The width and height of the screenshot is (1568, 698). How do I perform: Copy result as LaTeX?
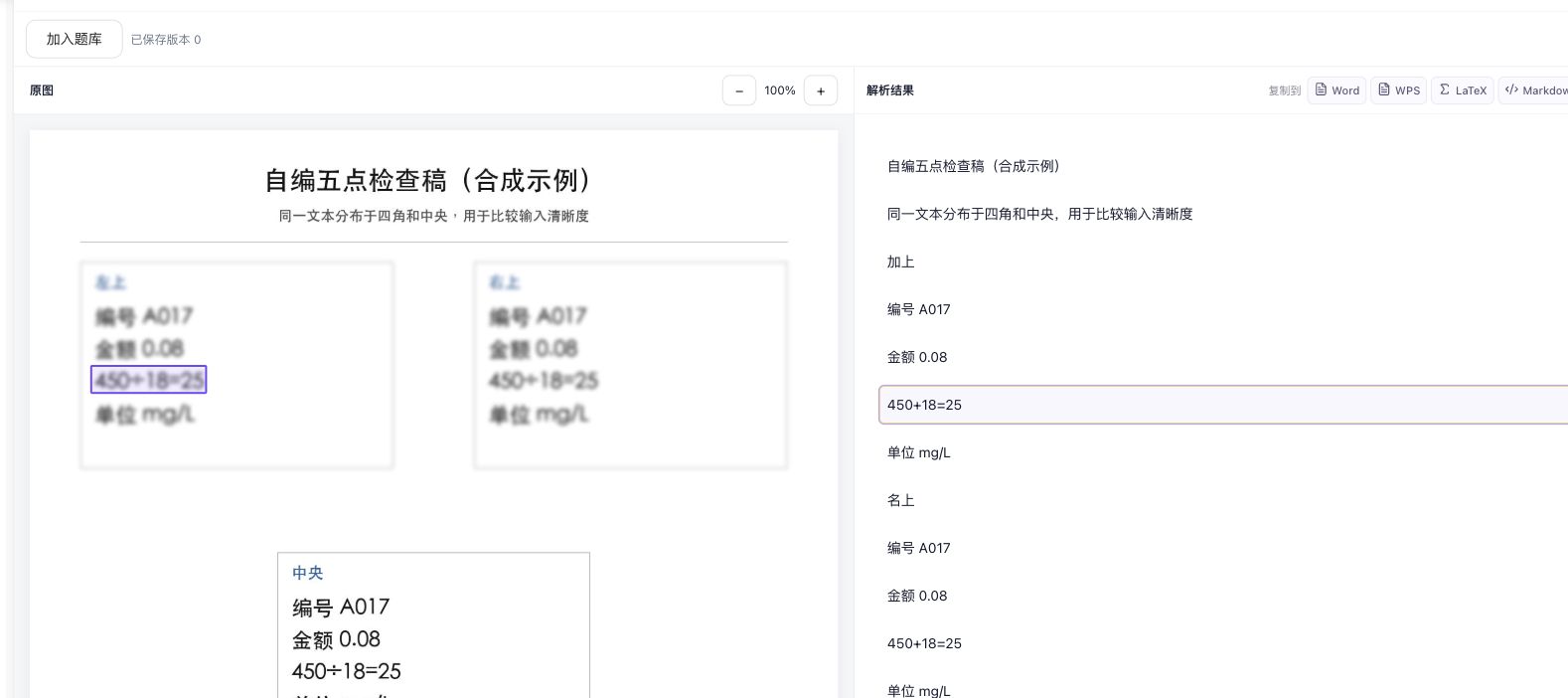click(x=1463, y=89)
